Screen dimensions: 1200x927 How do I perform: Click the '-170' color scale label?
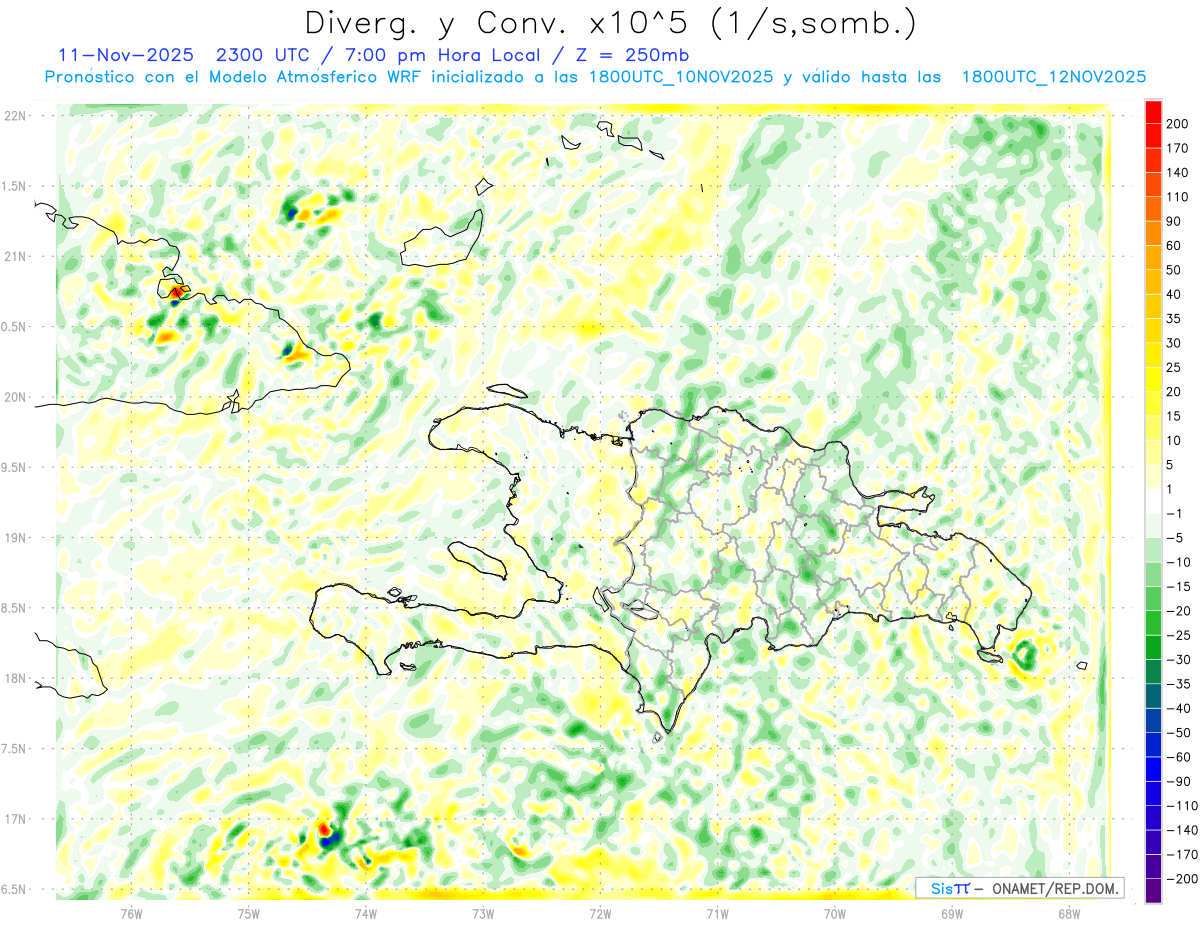(x=1182, y=855)
